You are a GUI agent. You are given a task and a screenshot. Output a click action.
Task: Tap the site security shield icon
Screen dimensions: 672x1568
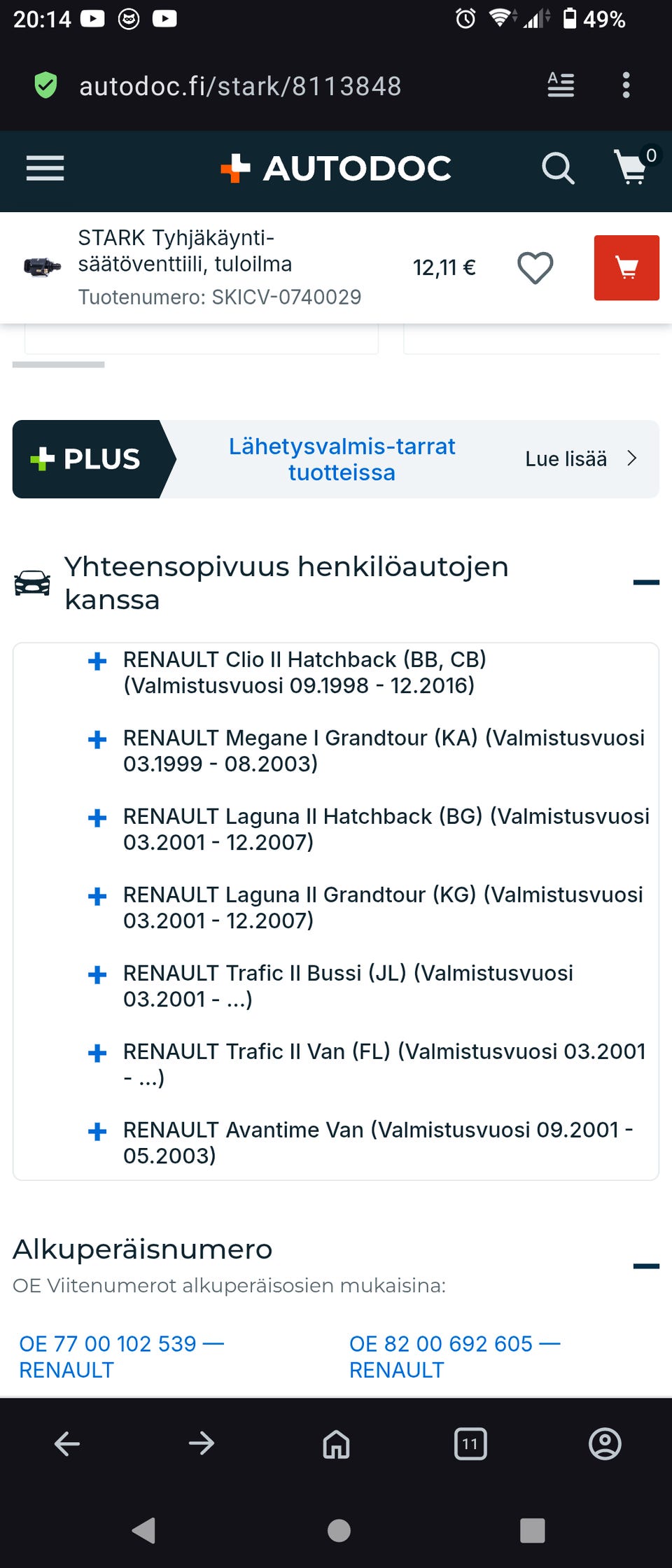coord(46,85)
